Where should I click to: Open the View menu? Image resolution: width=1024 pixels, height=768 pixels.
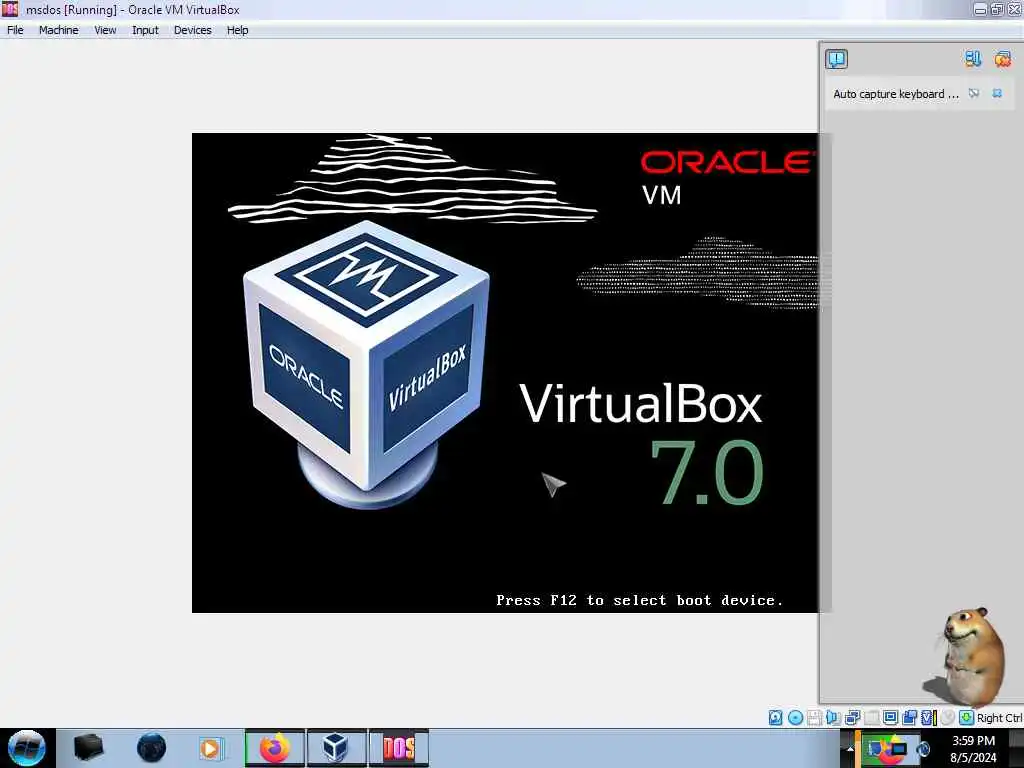(x=105, y=30)
